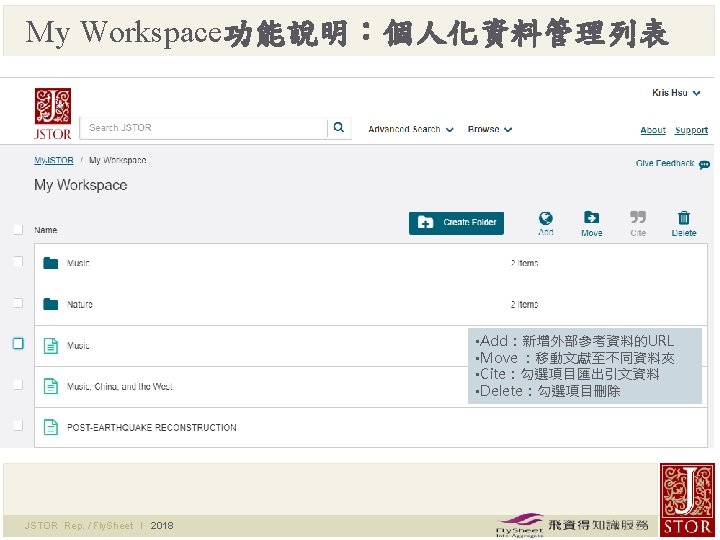
Task: Click document icon for POST-EARTHQUAKE RECONSTRUCTION
Action: pyautogui.click(x=51, y=427)
